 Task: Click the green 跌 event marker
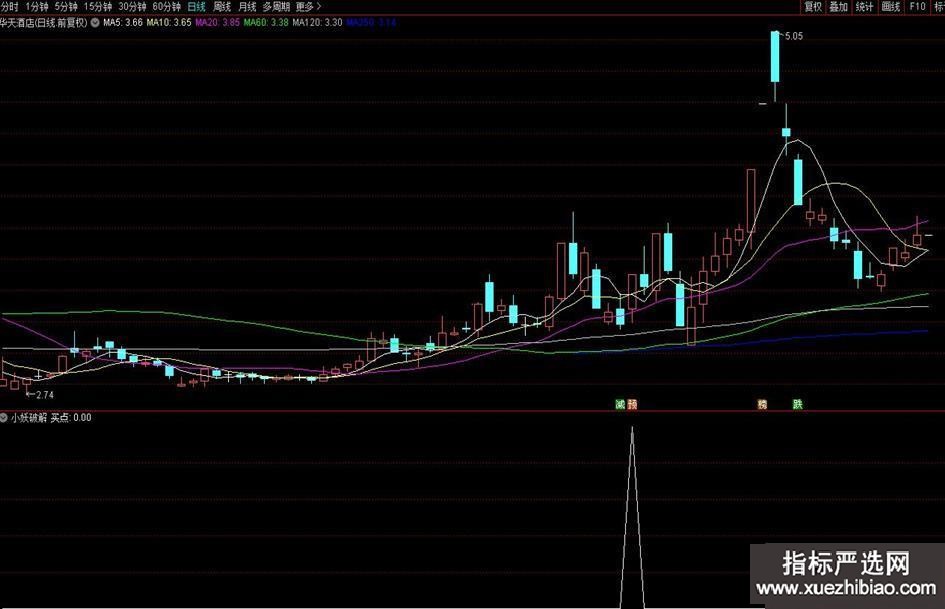(797, 405)
